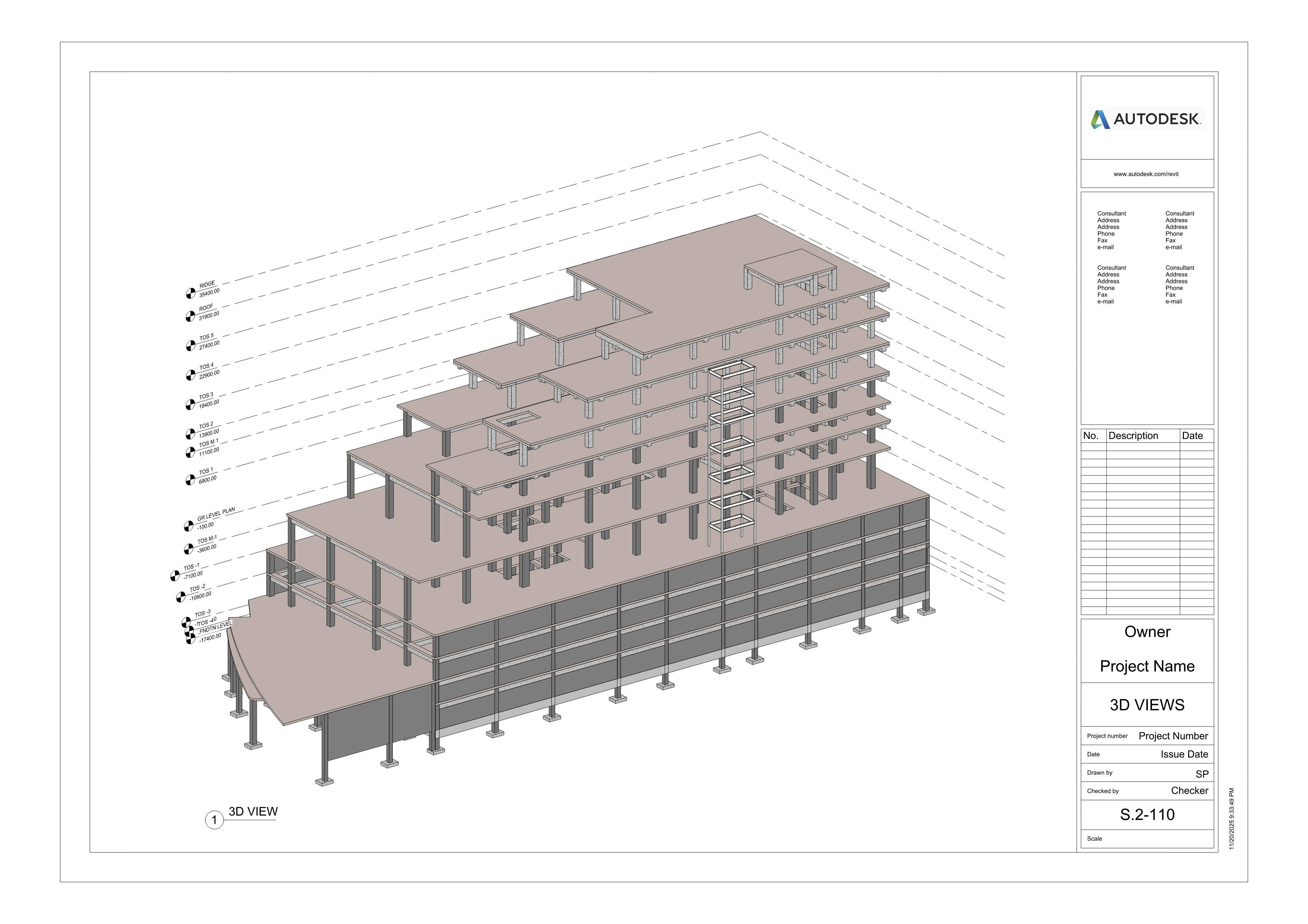Click the GR LEVEL PLAN level symbol

[189, 526]
